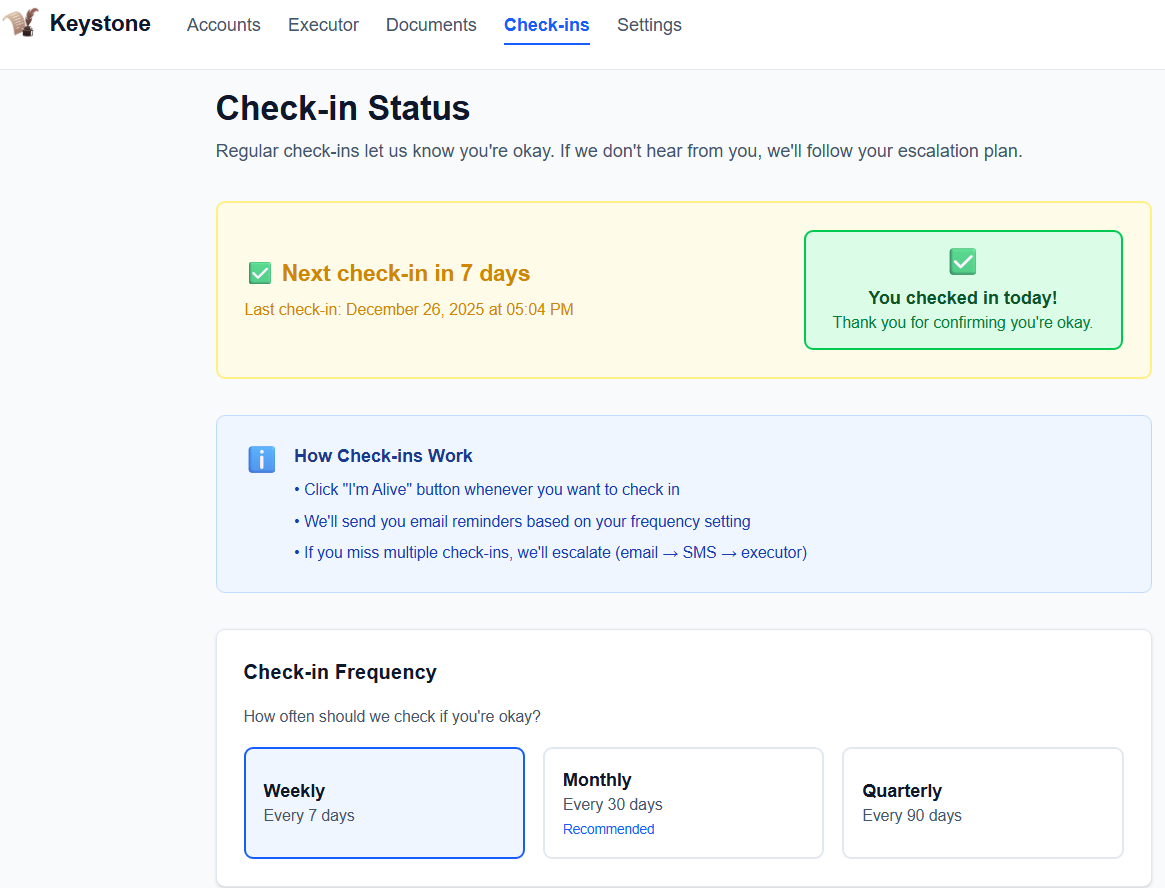Image resolution: width=1165 pixels, height=888 pixels.
Task: Open the Executor section
Action: pyautogui.click(x=323, y=25)
